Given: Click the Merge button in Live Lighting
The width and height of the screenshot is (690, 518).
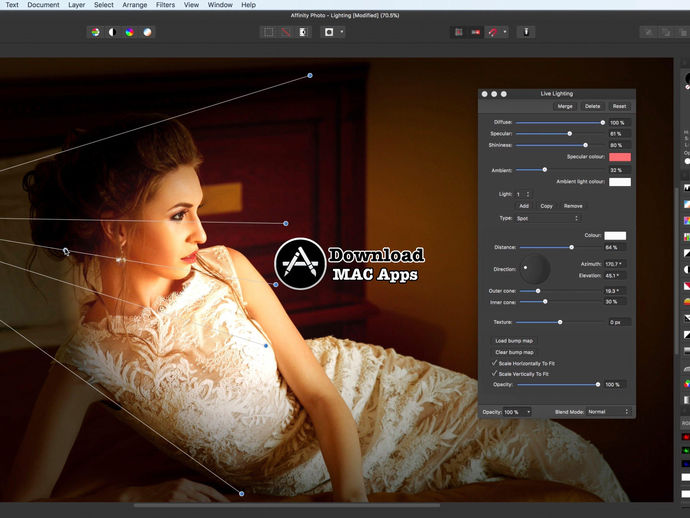Looking at the screenshot, I should 565,106.
